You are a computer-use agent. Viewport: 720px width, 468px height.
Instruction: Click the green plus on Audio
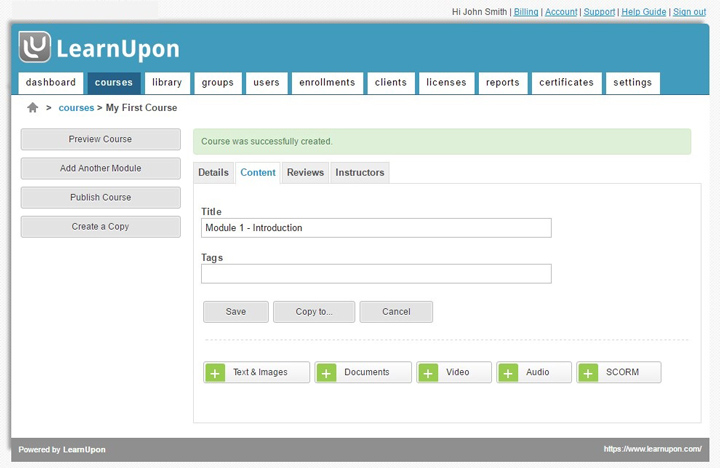tap(508, 372)
